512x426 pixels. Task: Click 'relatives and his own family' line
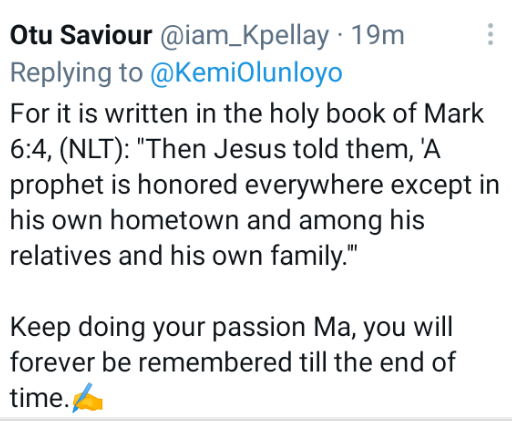pos(183,256)
